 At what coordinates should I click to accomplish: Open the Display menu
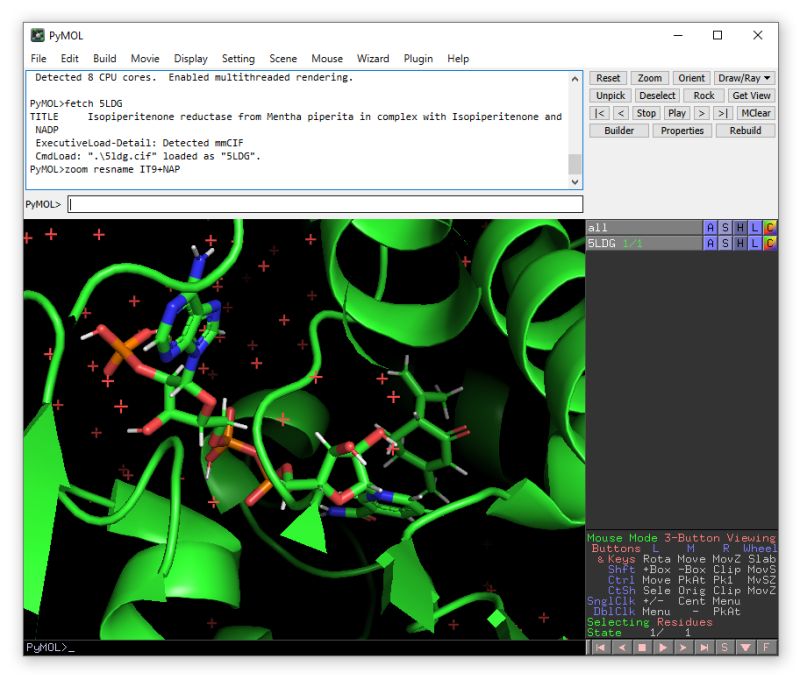pos(190,59)
